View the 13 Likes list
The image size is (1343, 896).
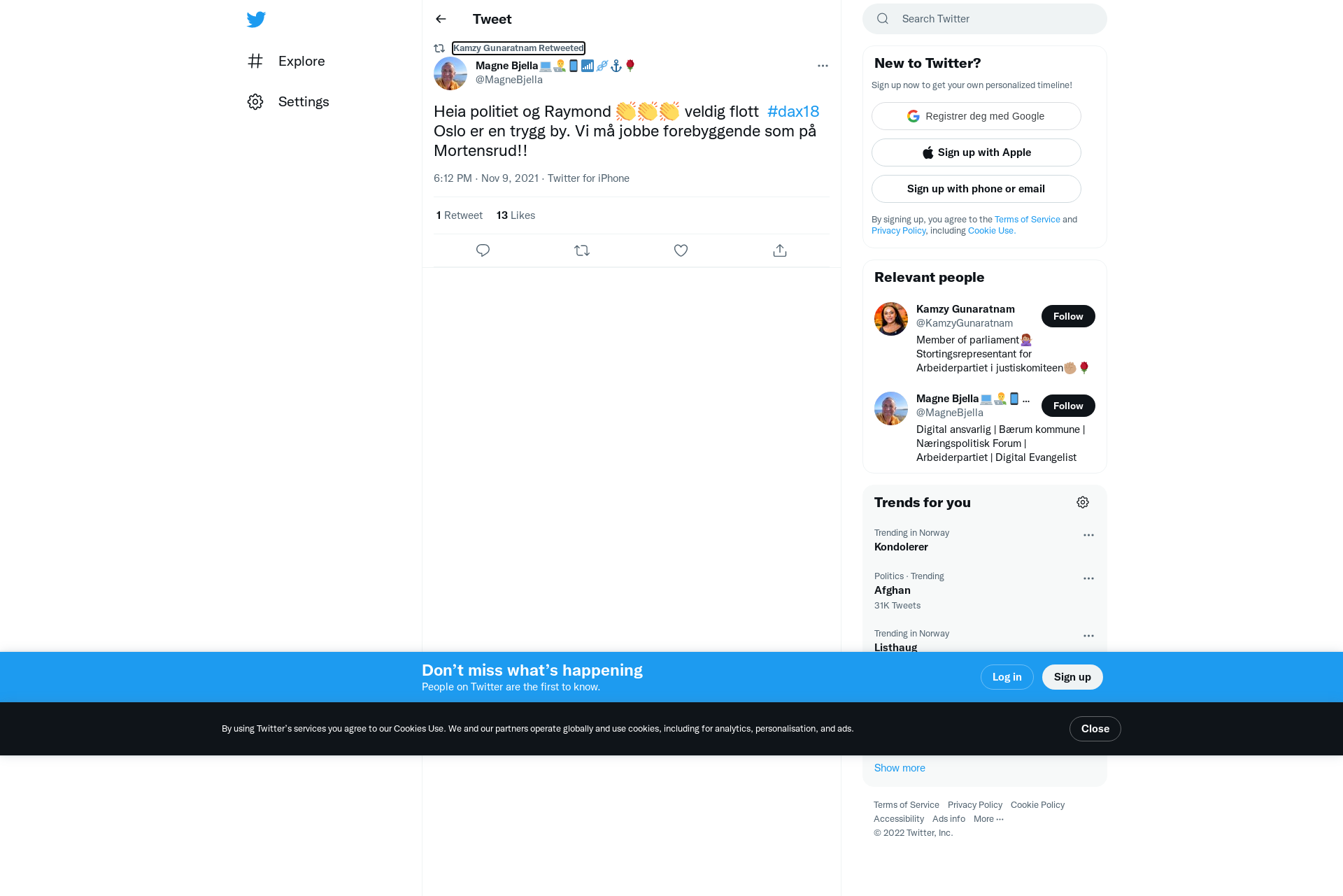tap(516, 215)
